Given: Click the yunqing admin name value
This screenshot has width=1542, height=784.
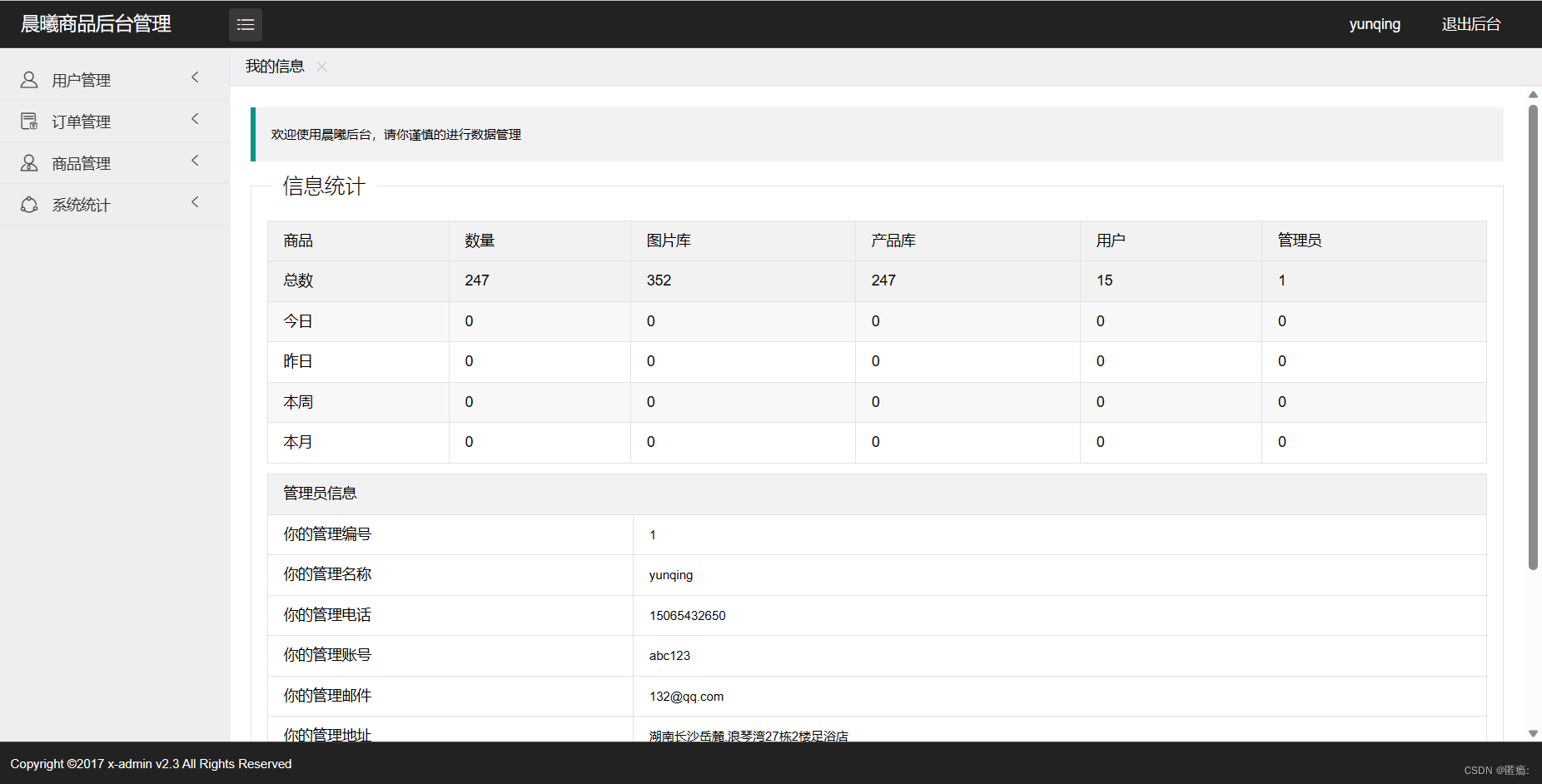Looking at the screenshot, I should pyautogui.click(x=671, y=575).
